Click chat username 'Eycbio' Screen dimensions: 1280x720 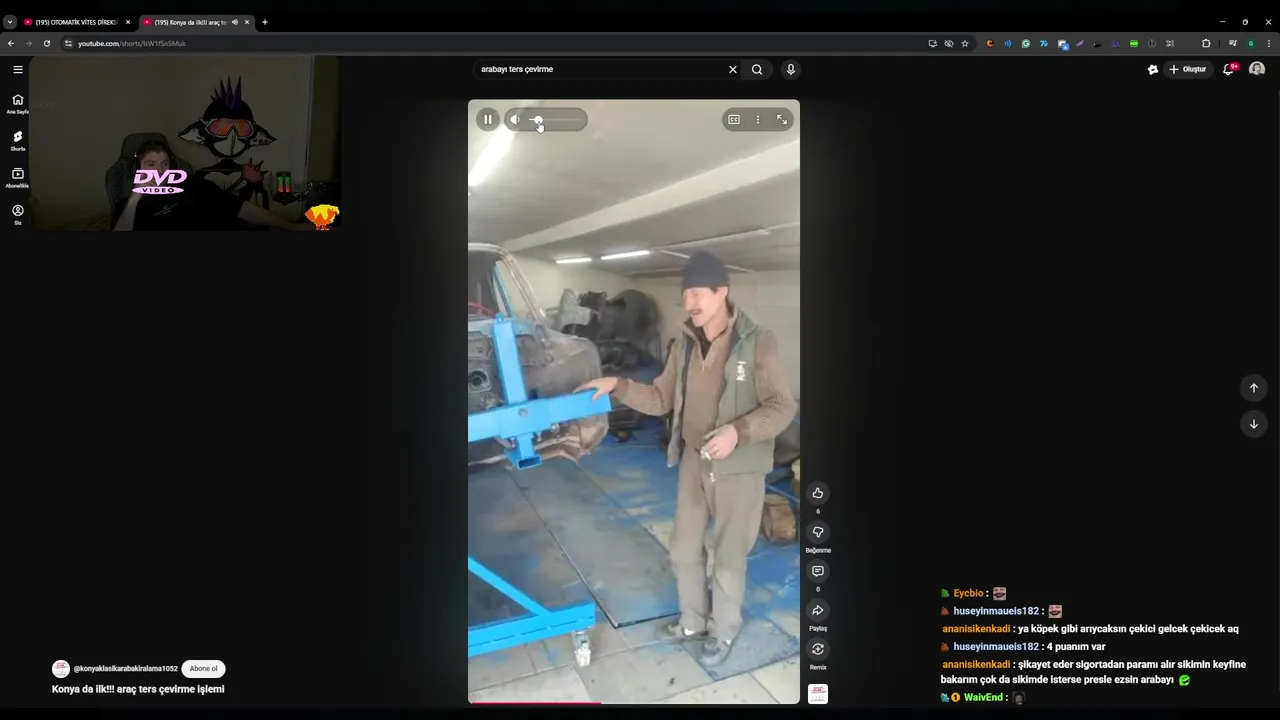click(968, 593)
